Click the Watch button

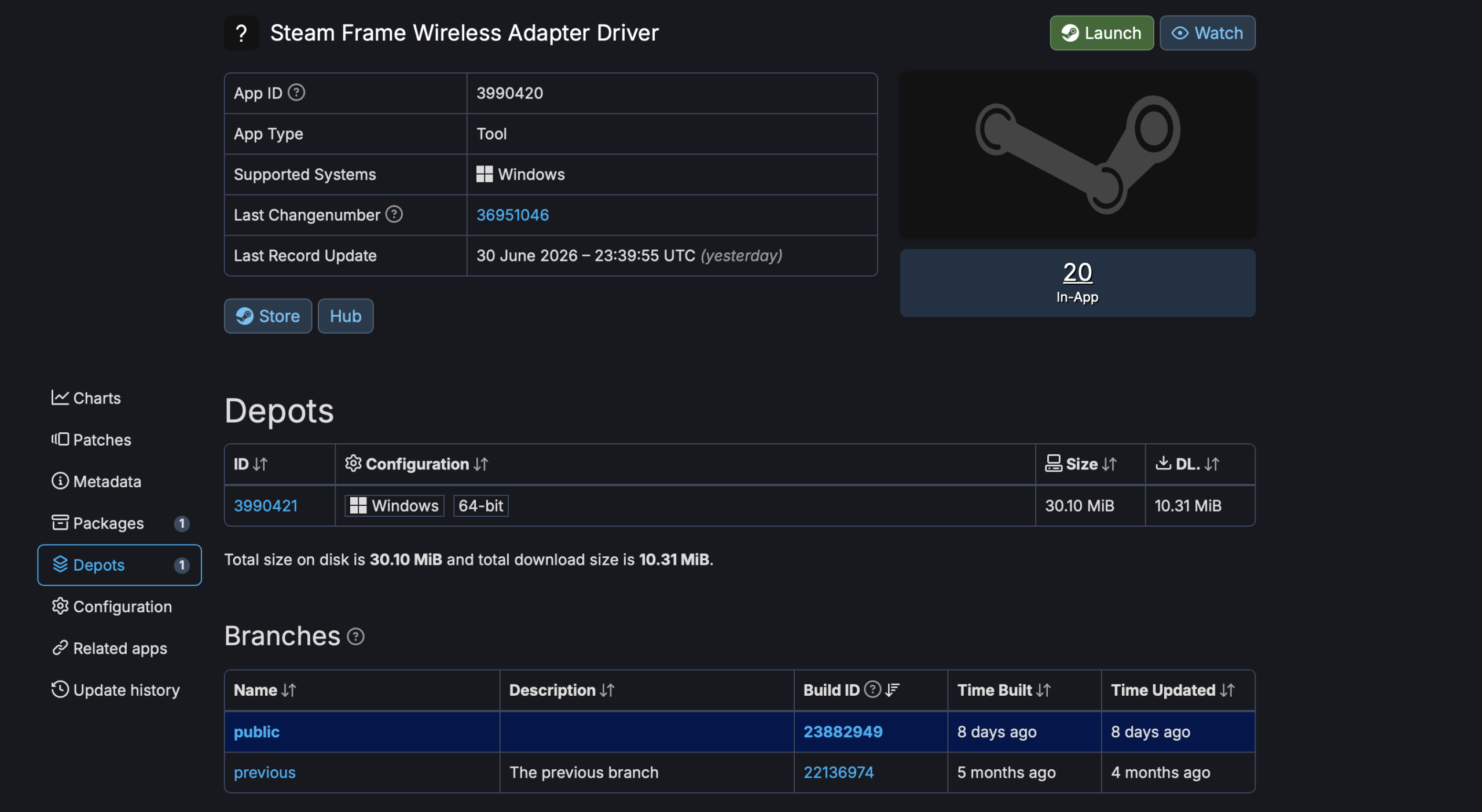[x=1207, y=33]
